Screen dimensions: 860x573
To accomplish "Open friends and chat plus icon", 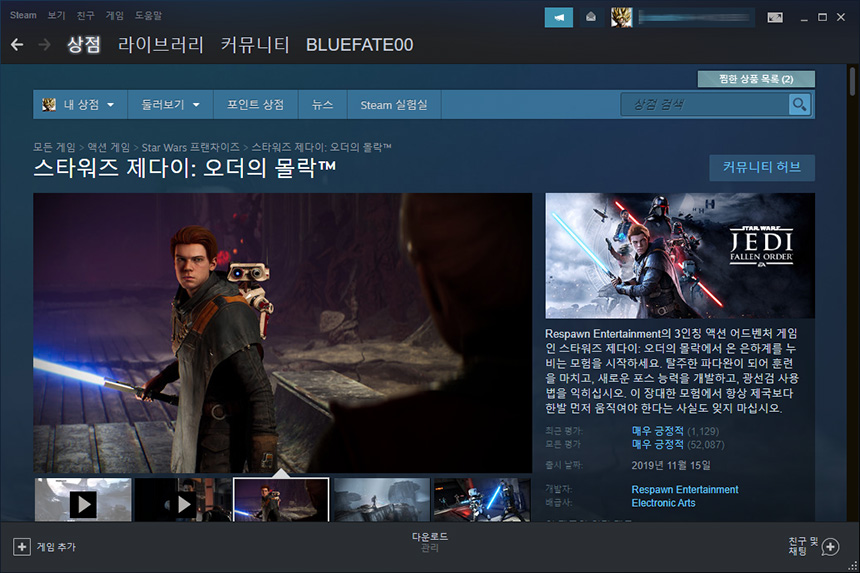I will click(830, 547).
